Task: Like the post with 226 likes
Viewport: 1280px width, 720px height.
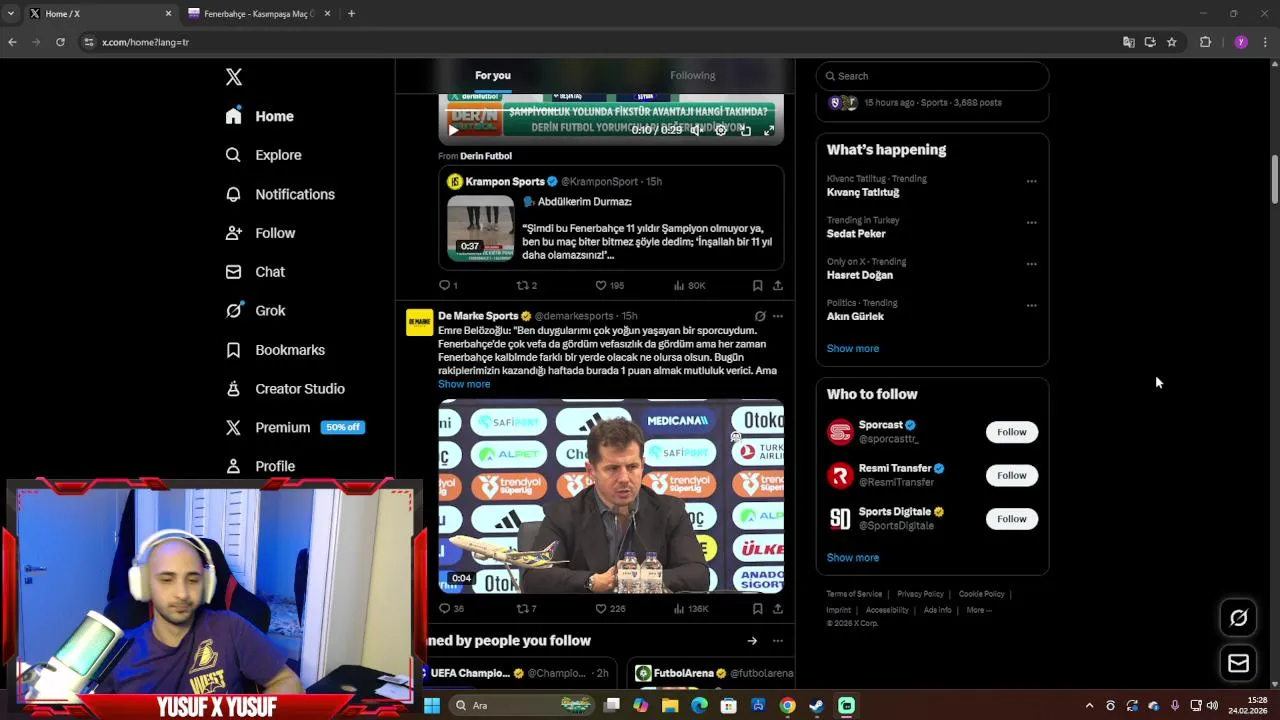Action: click(609, 608)
